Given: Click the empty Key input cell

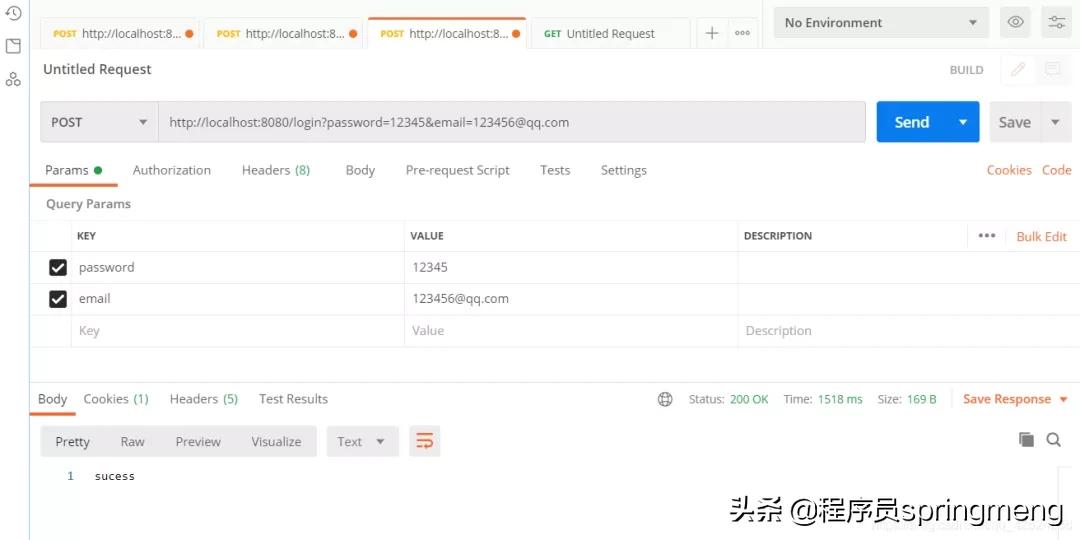Looking at the screenshot, I should click(238, 331).
